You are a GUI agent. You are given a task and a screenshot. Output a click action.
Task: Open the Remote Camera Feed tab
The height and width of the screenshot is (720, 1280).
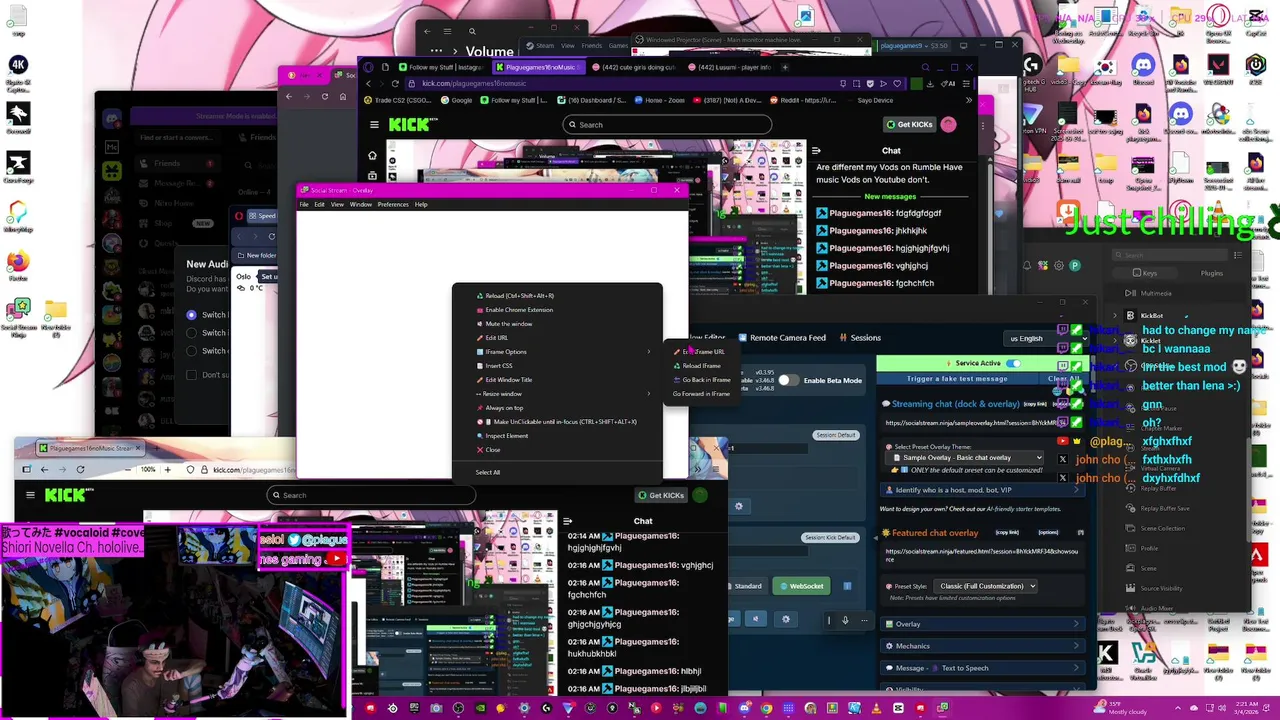(x=782, y=338)
